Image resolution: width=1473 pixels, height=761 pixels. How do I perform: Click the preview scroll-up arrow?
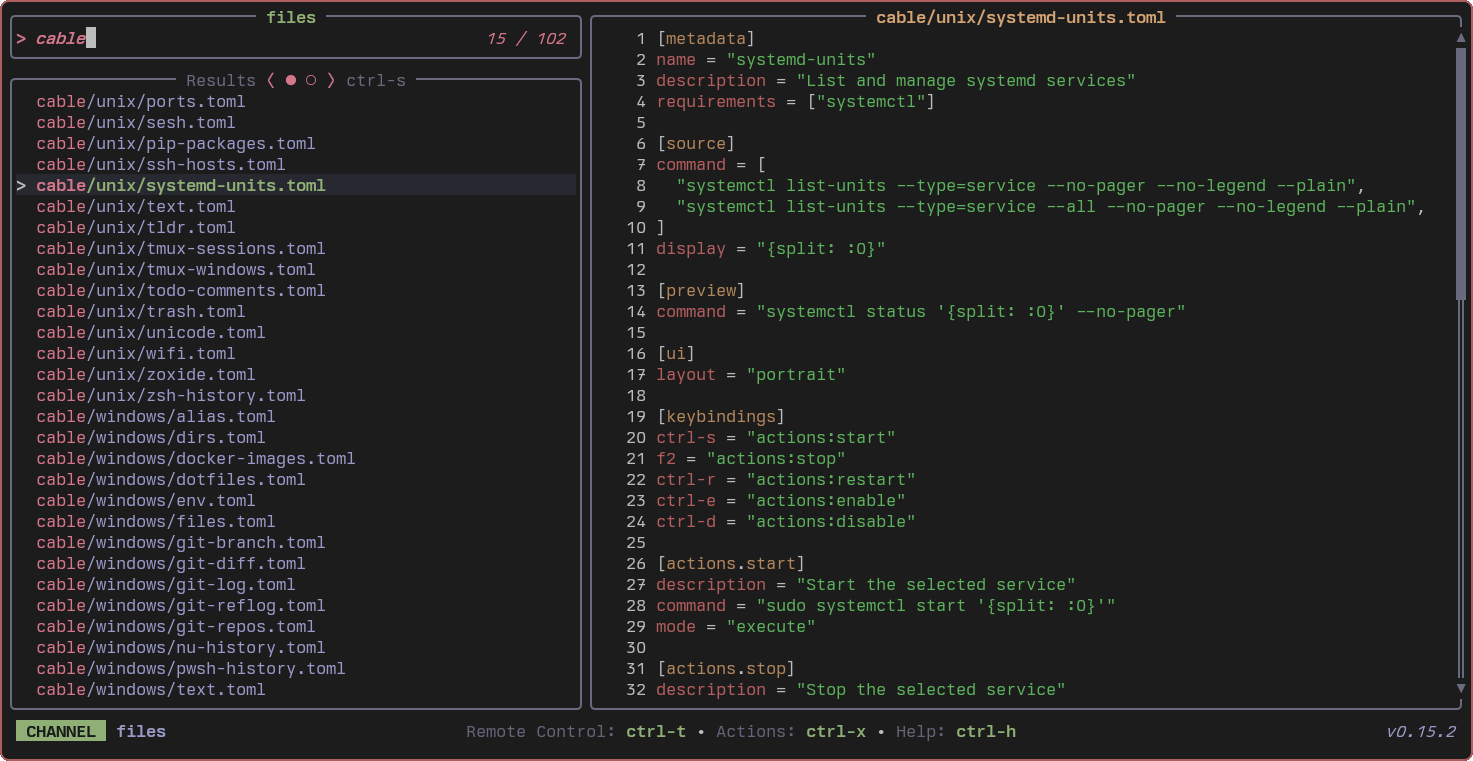click(1461, 38)
